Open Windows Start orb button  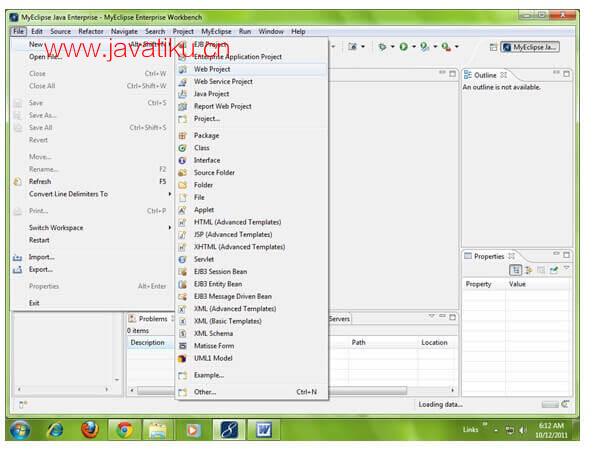click(x=20, y=430)
